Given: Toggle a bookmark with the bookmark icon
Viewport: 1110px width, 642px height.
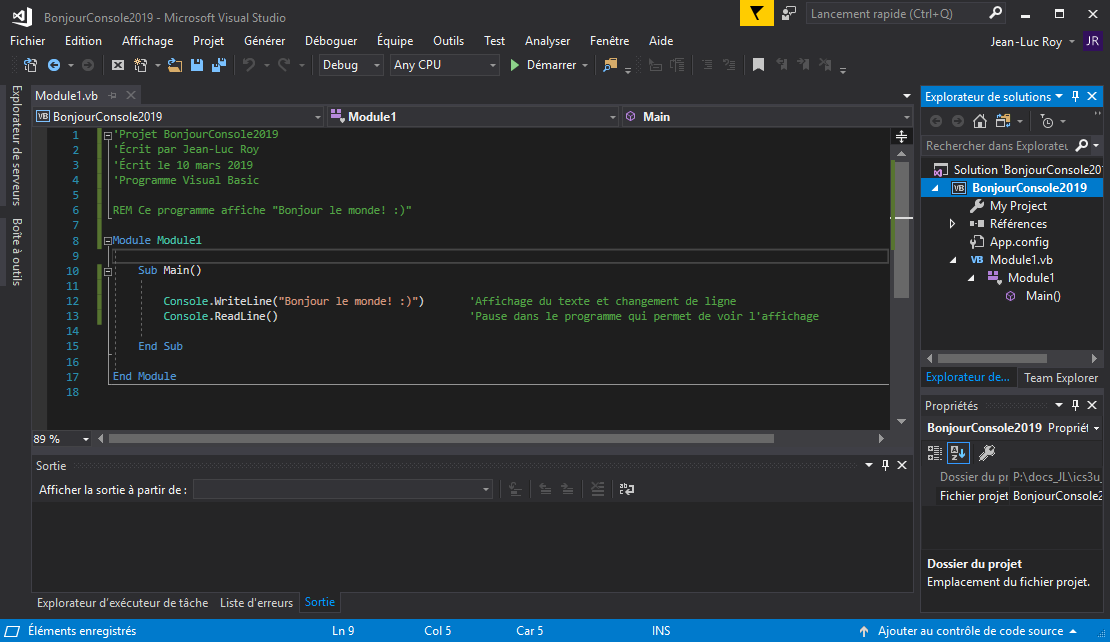Looking at the screenshot, I should pos(758,65).
